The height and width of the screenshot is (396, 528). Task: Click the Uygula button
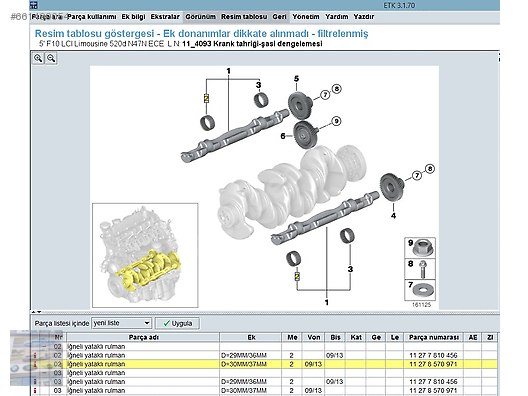tap(177, 323)
